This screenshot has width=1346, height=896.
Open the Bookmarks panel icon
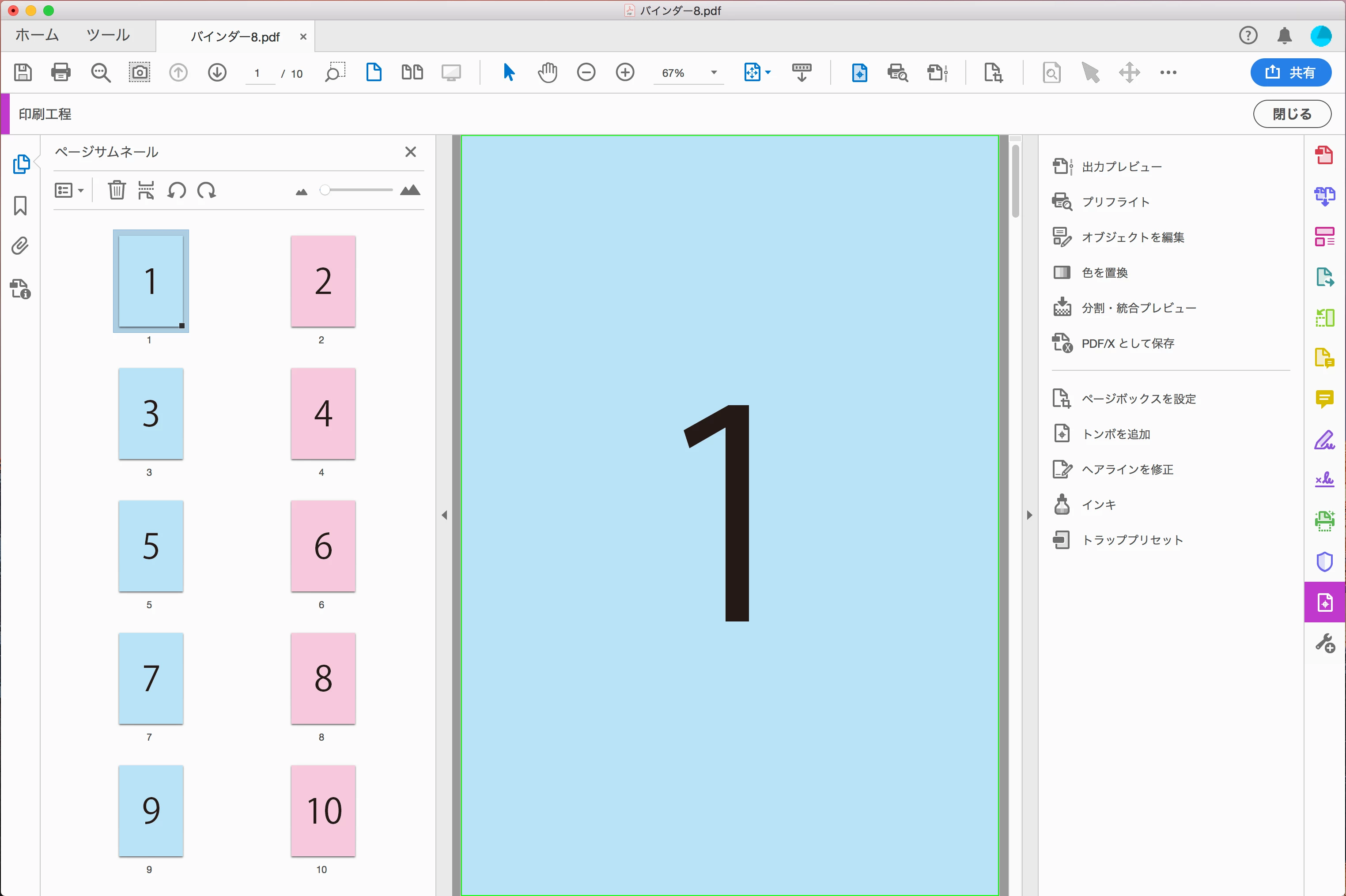[x=21, y=206]
